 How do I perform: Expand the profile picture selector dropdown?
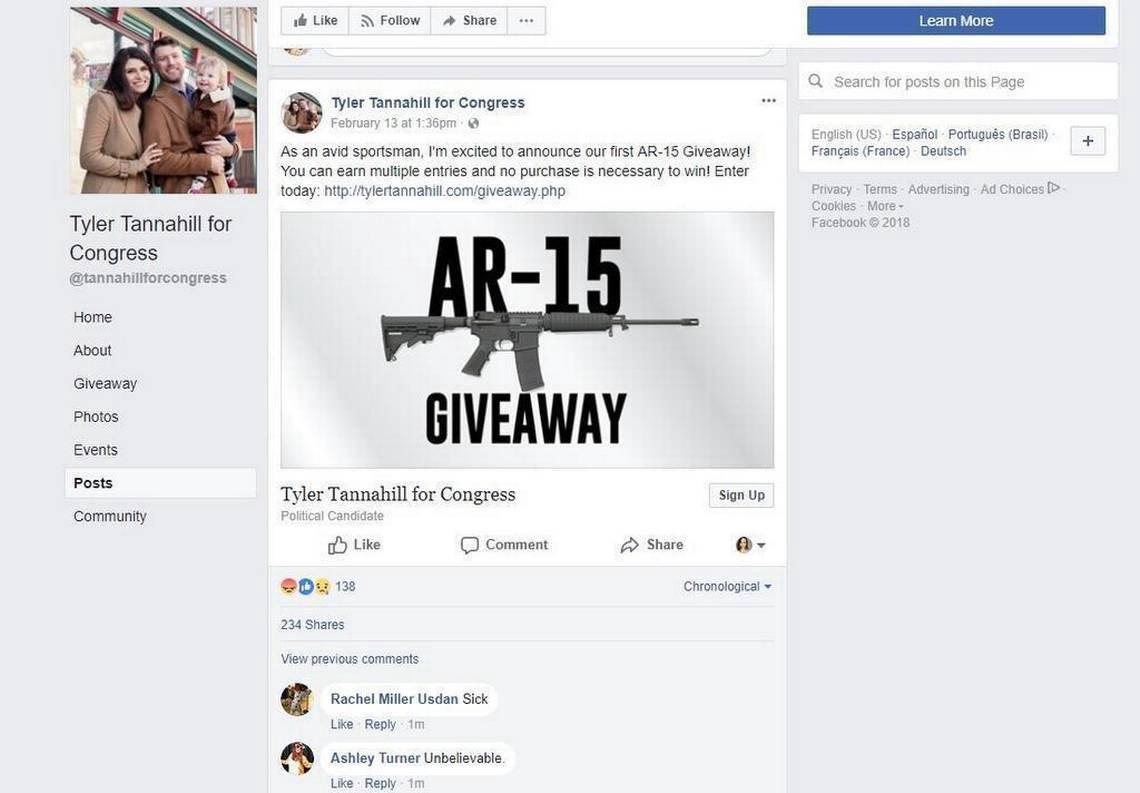[750, 544]
